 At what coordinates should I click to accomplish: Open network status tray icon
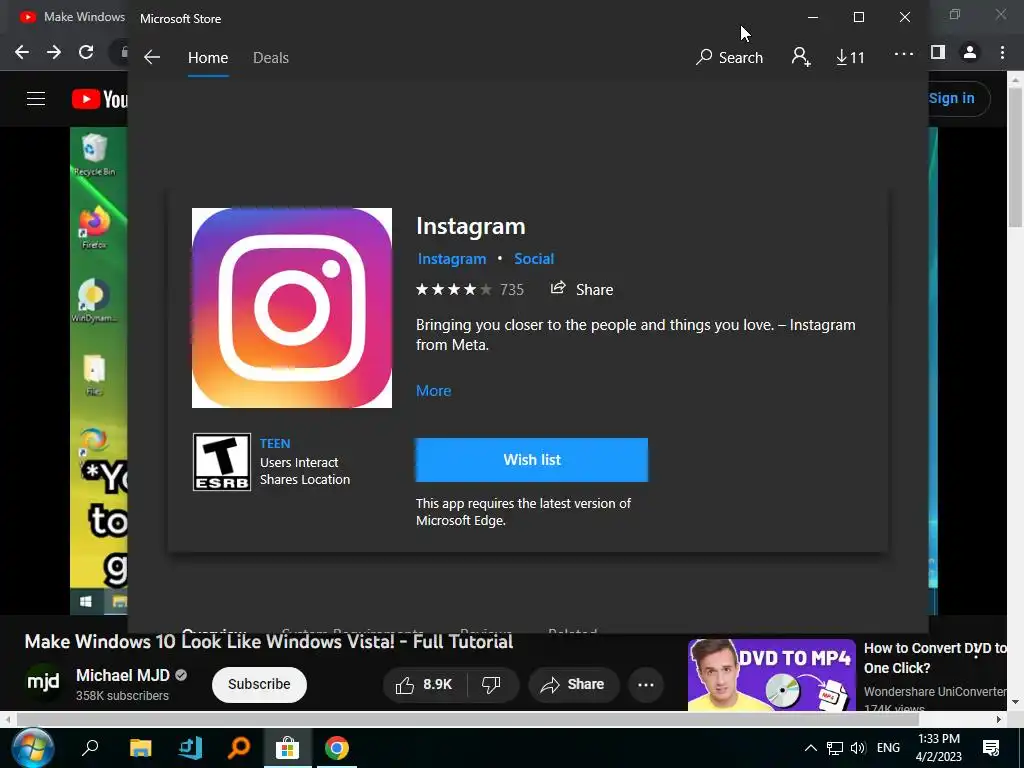[x=835, y=748]
